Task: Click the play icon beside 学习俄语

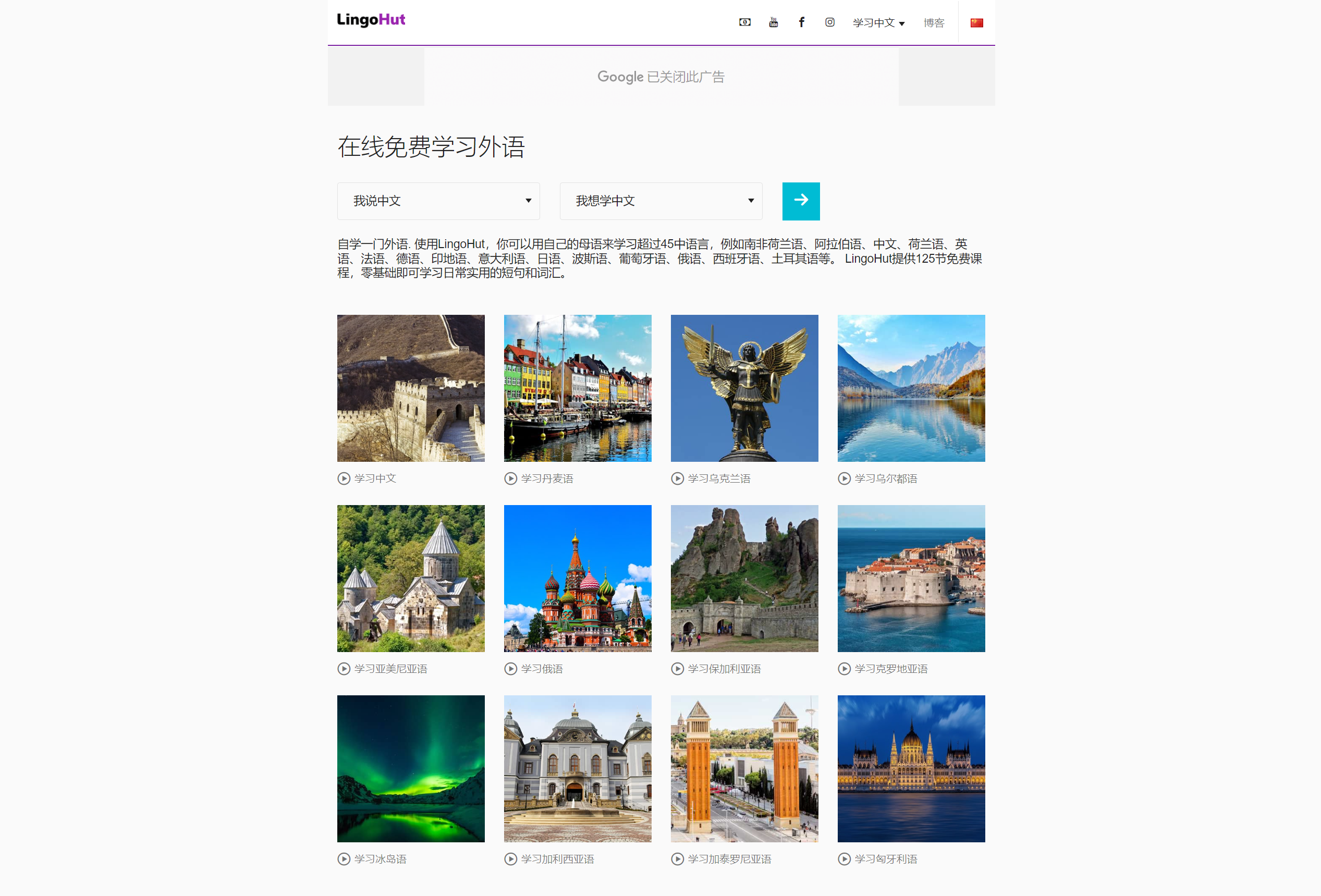Action: 510,669
